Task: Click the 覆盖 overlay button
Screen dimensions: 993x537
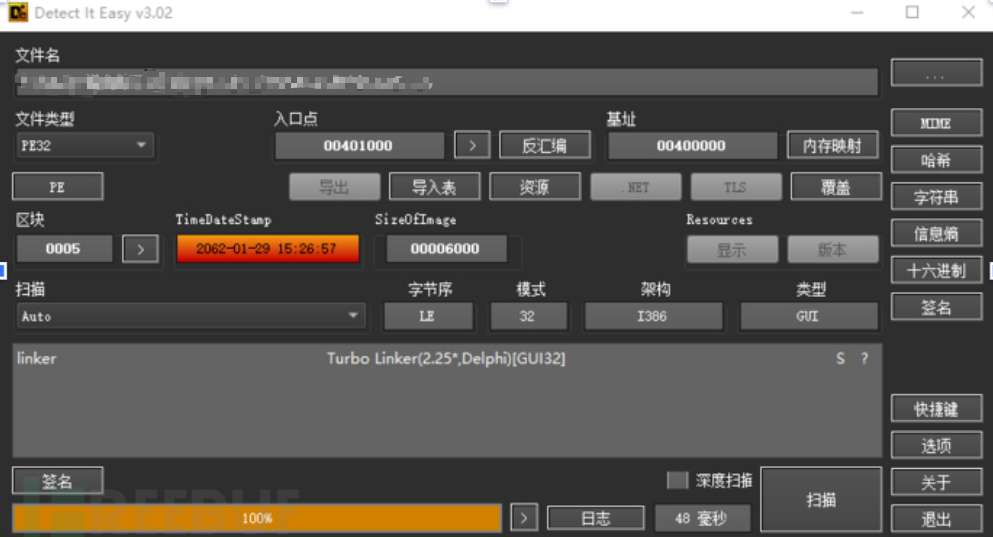Action: pos(835,187)
